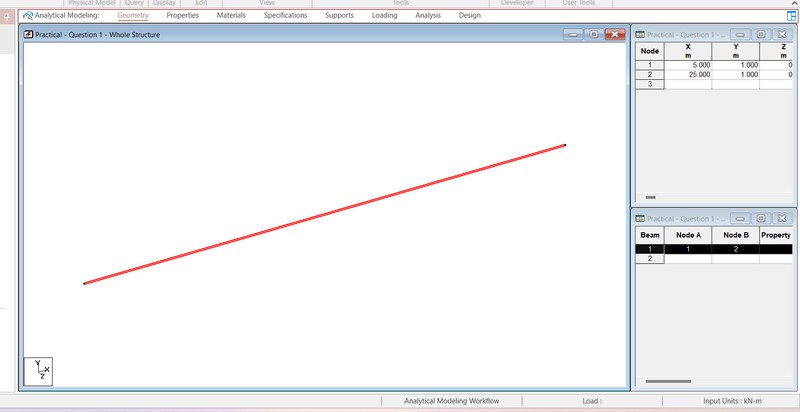Minimize the Nodes table window
800x412 pixels.
[x=740, y=35]
